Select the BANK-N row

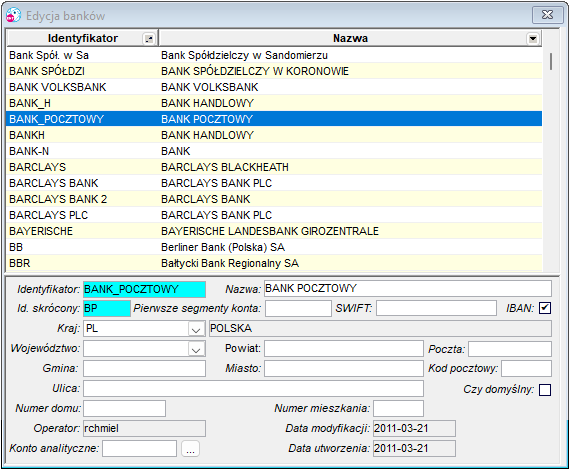click(x=274, y=151)
